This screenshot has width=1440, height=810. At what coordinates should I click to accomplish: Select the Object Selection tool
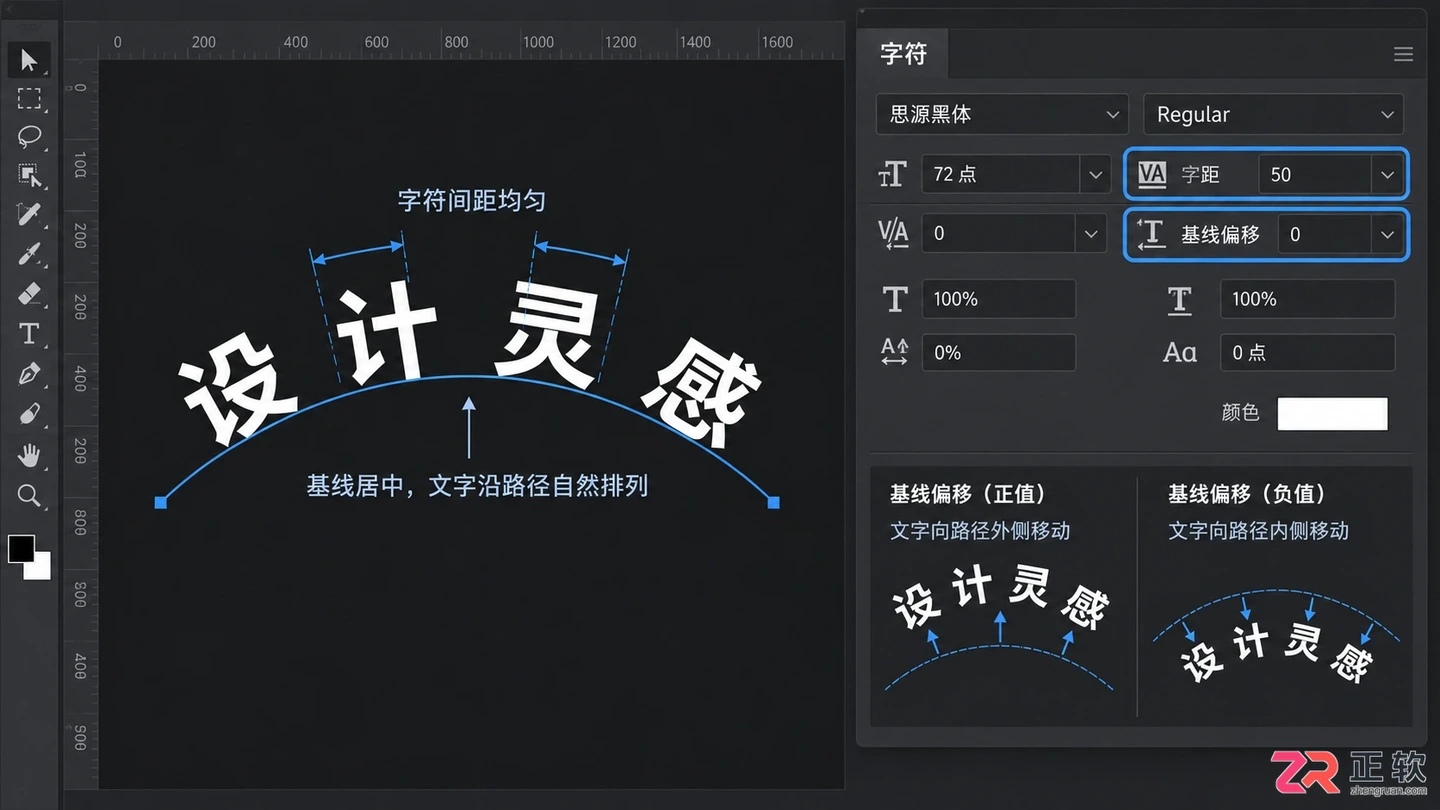(29, 175)
